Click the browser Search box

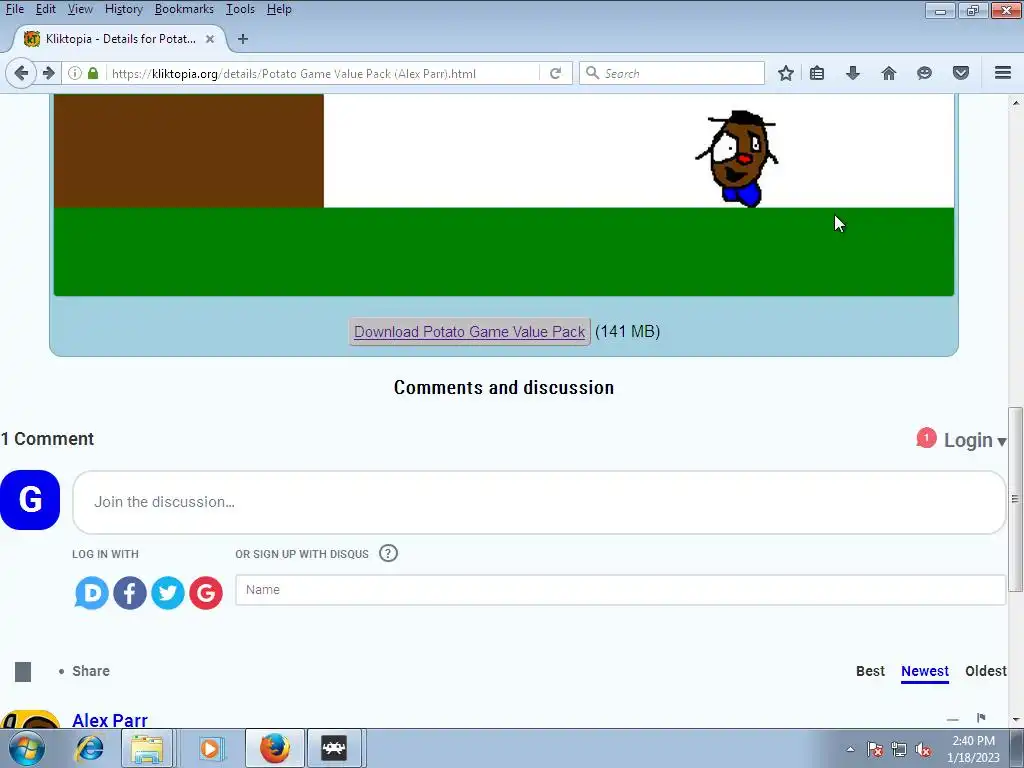click(x=672, y=73)
